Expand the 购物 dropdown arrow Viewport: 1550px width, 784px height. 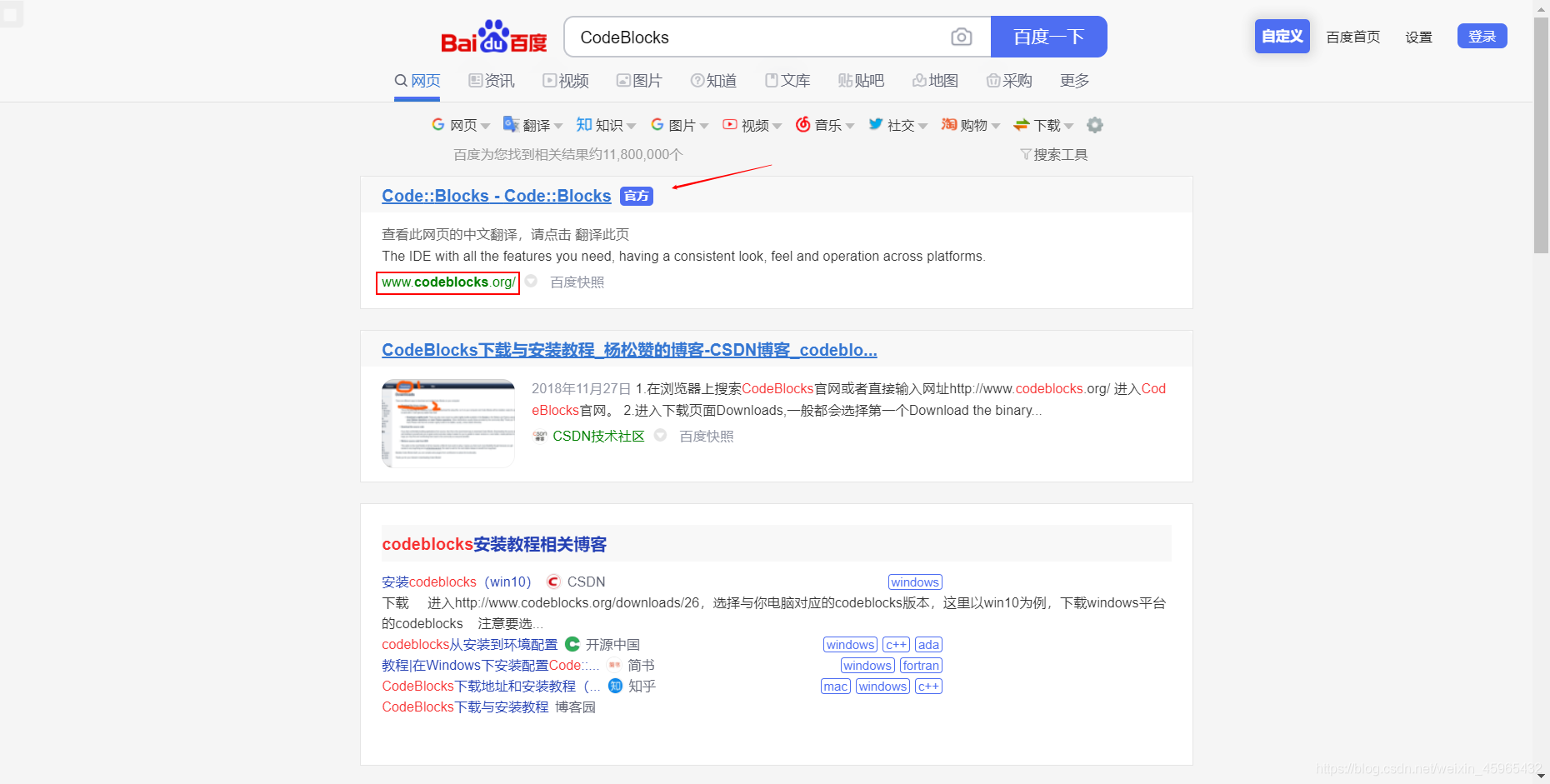pyautogui.click(x=995, y=126)
